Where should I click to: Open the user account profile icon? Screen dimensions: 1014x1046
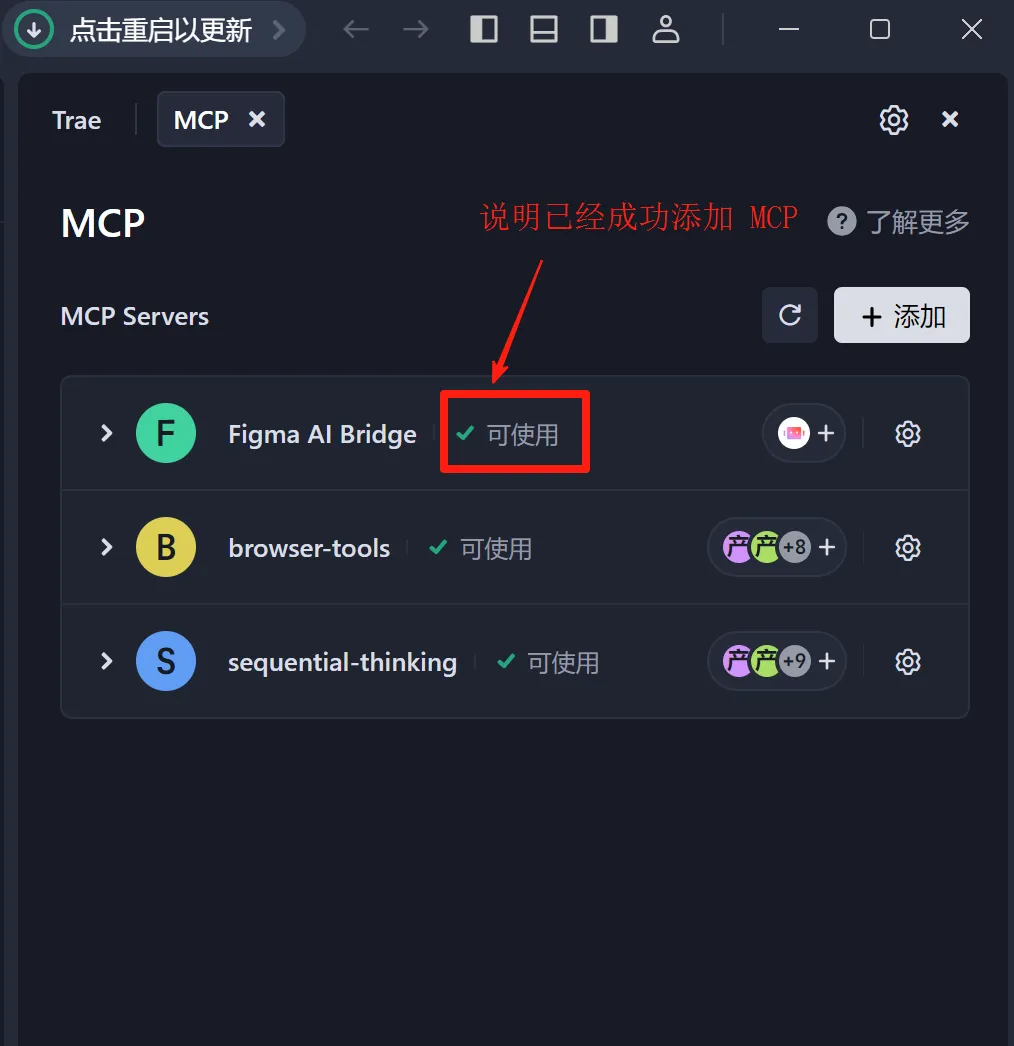point(665,29)
